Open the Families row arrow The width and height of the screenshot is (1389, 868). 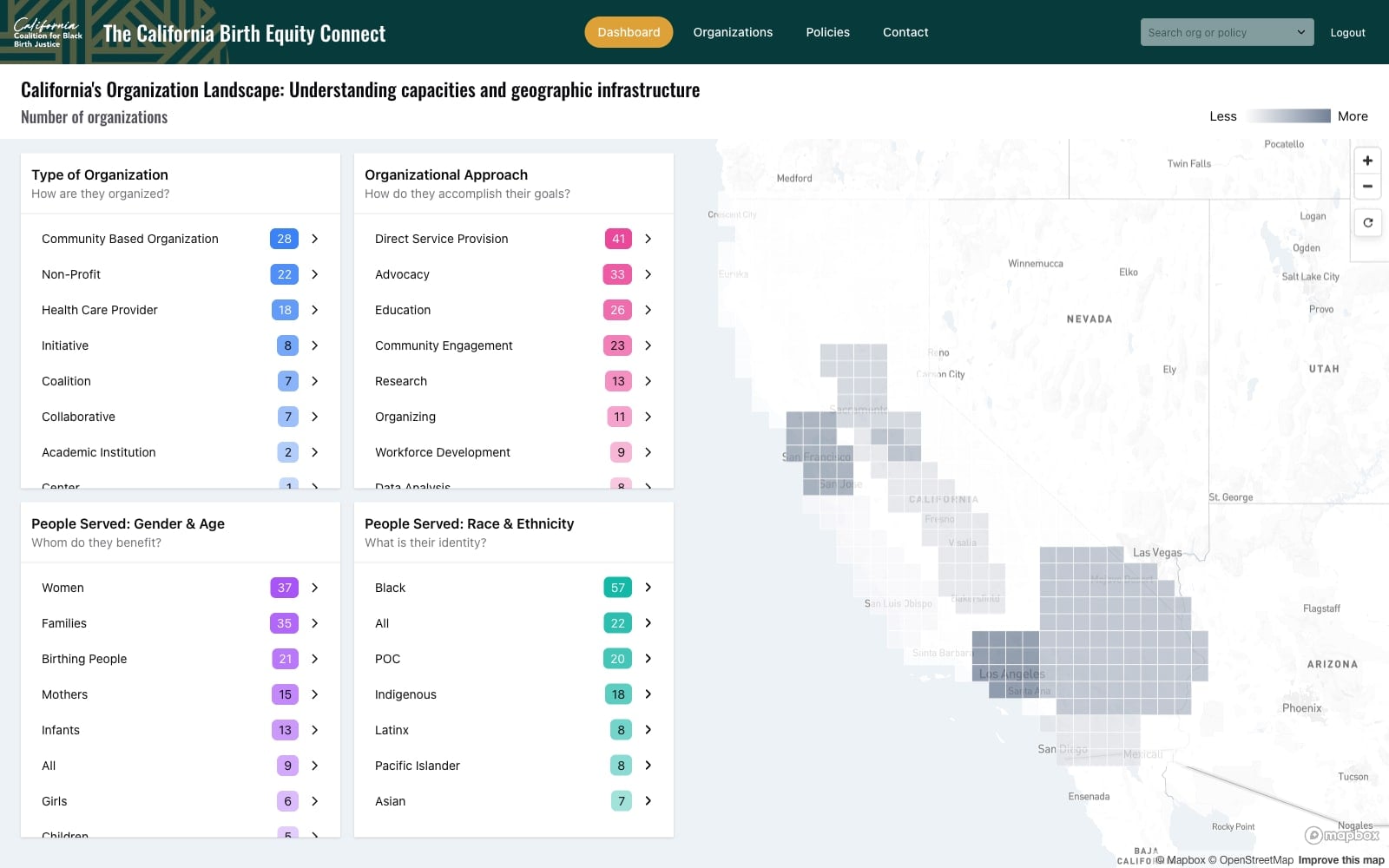click(x=315, y=623)
